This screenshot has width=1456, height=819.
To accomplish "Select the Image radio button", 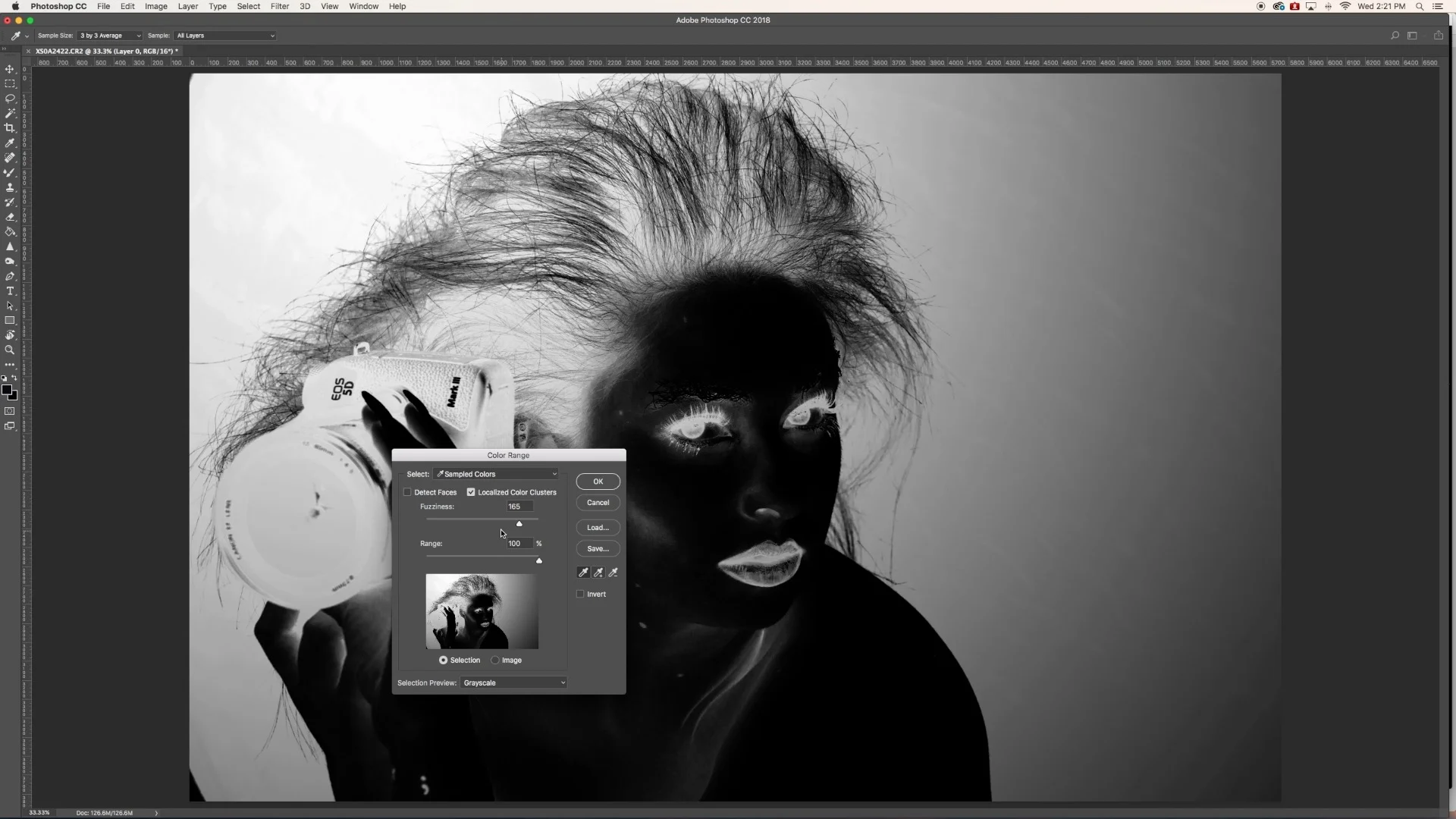I will click(x=495, y=660).
